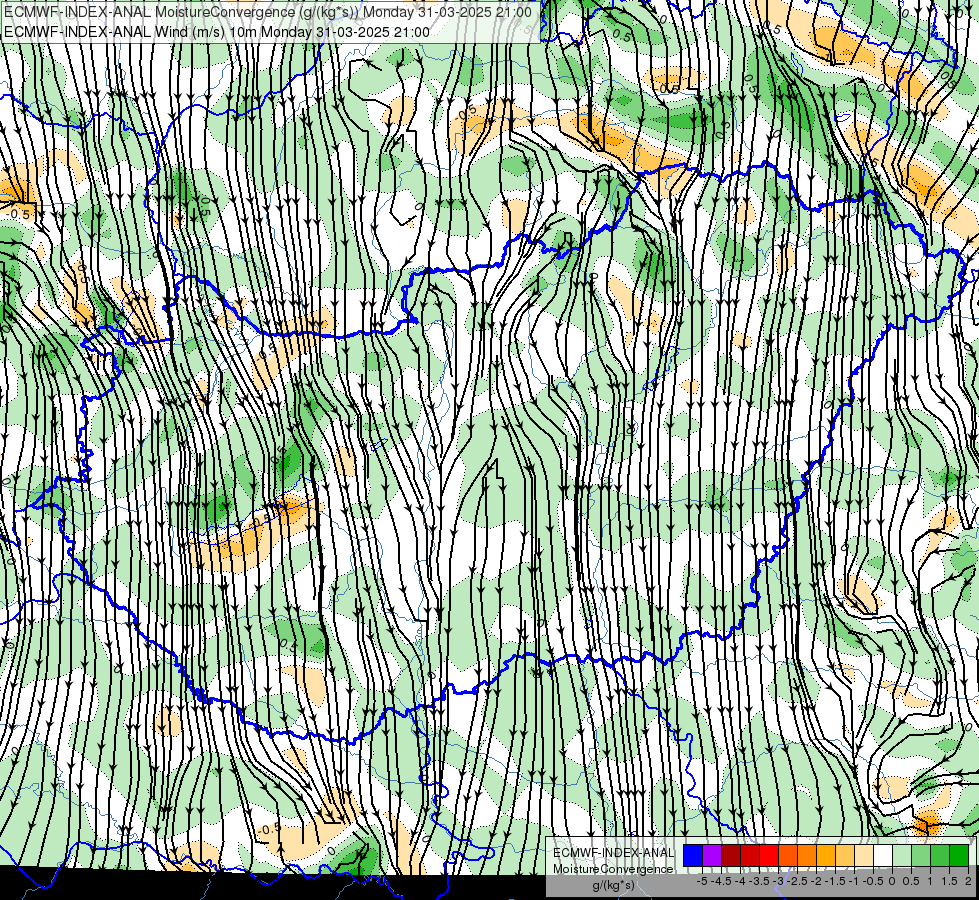The width and height of the screenshot is (979, 900).
Task: Click the pale peach legend swatch
Action: 864,855
